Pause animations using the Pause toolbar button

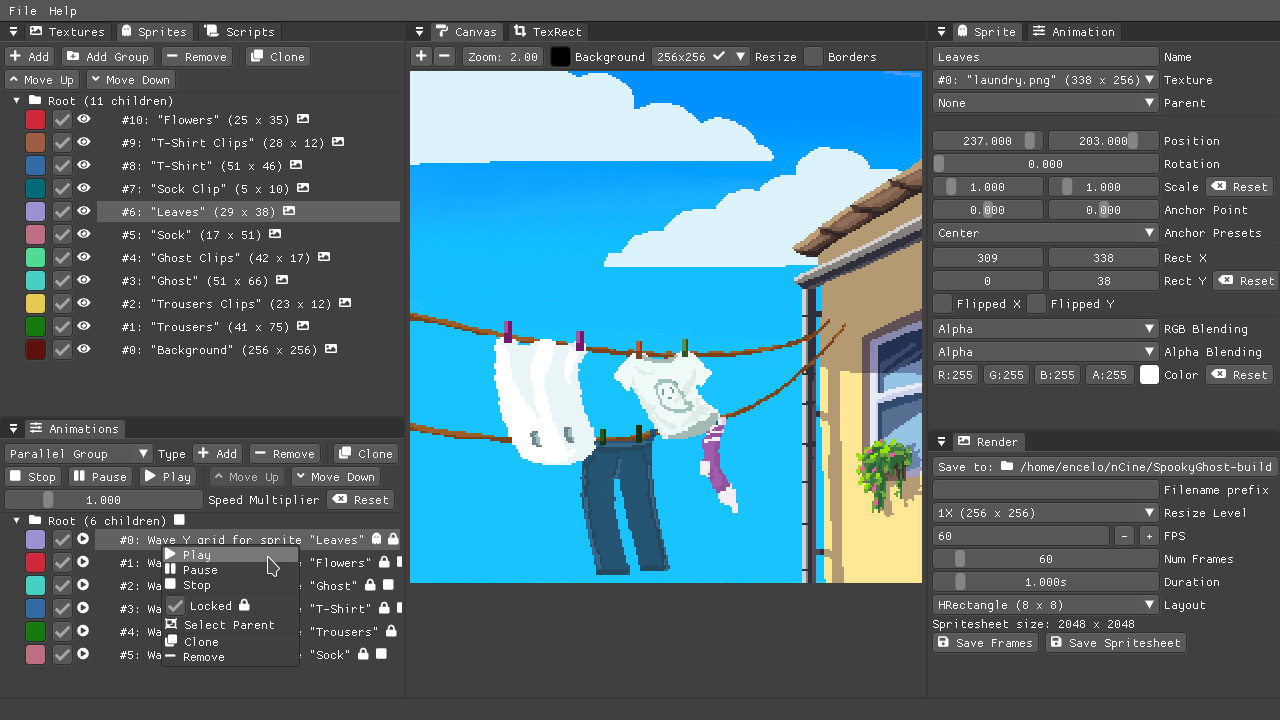[100, 477]
